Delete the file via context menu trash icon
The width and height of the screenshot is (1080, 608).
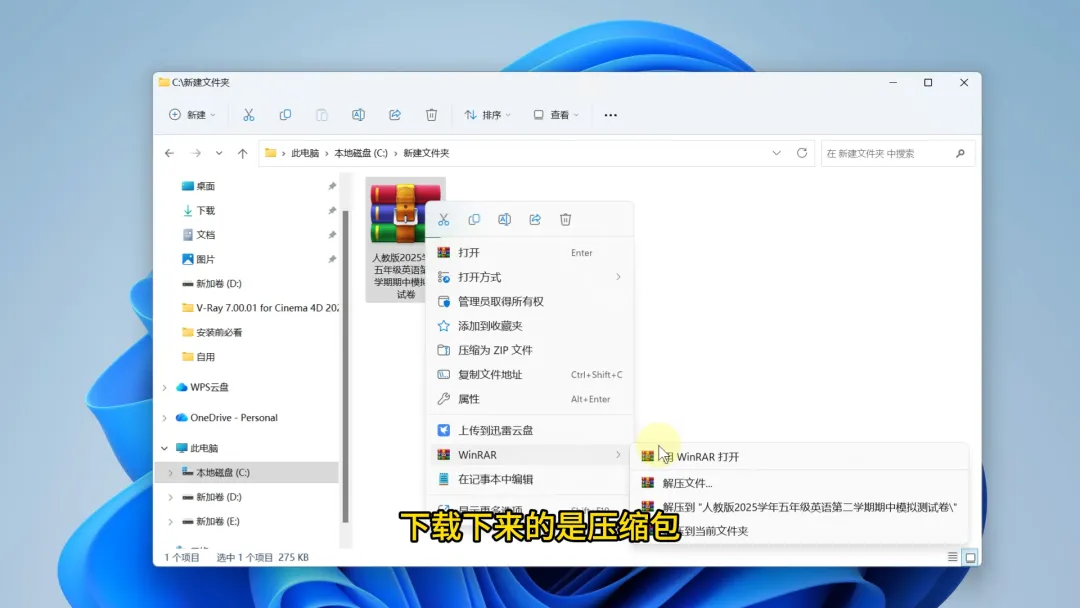565,220
